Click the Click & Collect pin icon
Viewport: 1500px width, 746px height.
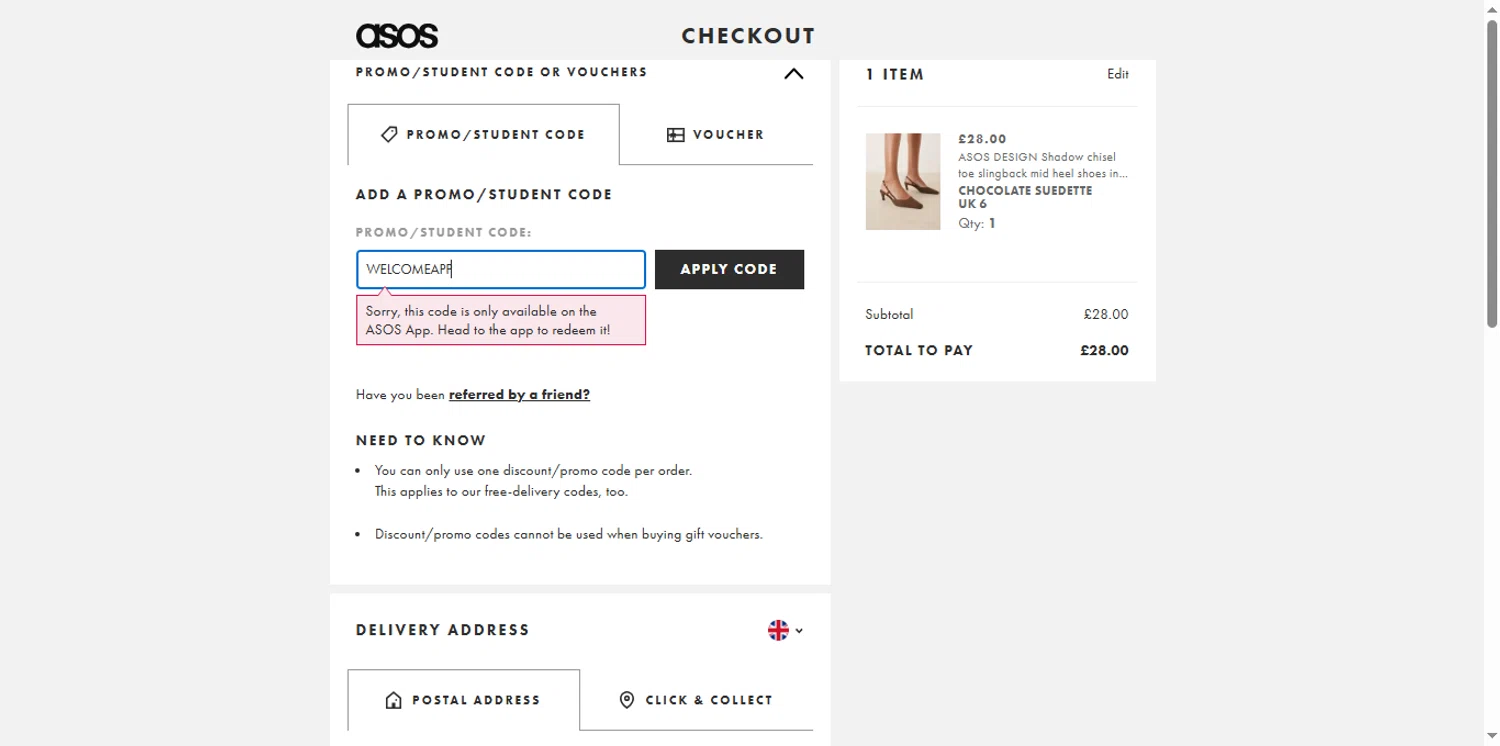627,700
